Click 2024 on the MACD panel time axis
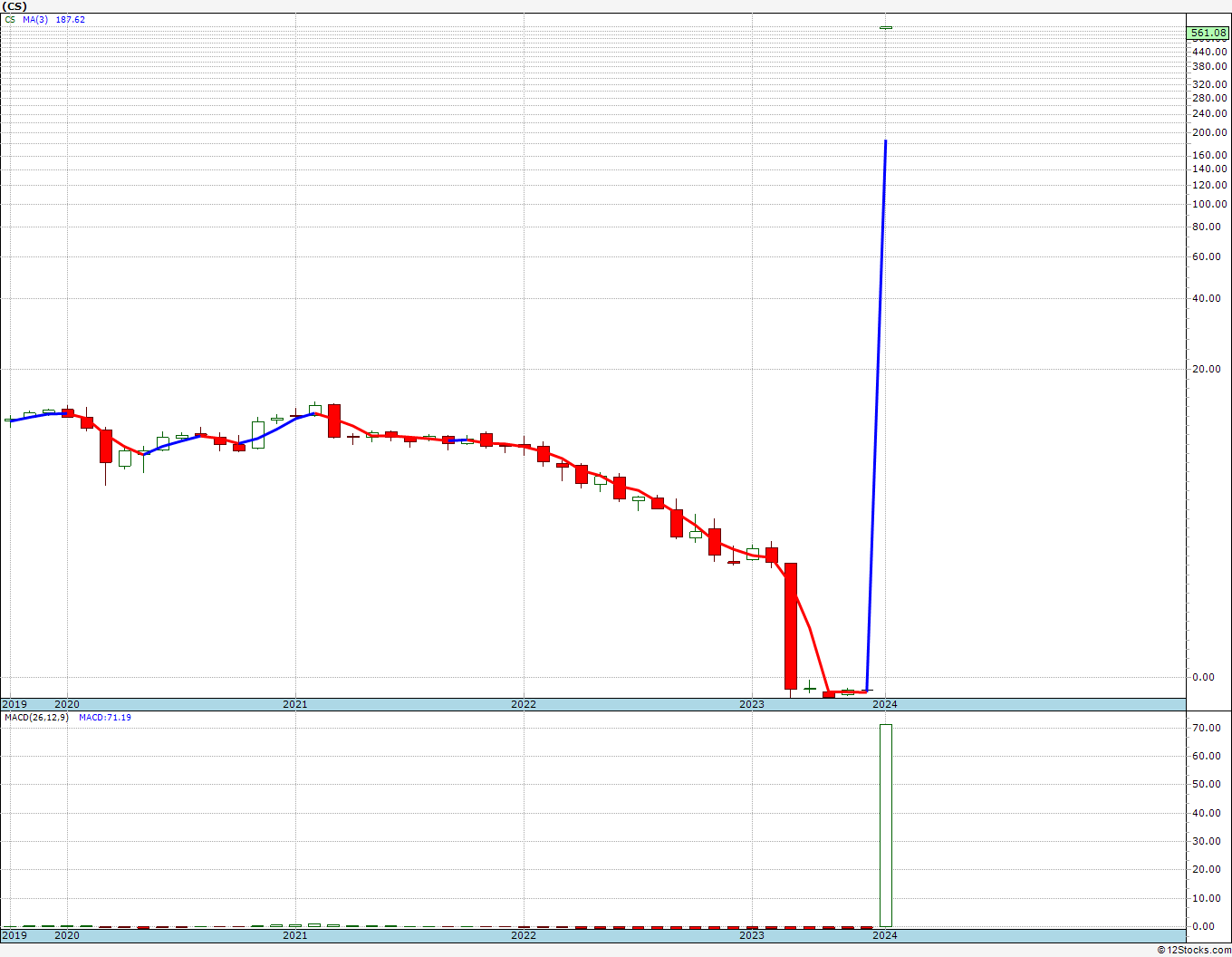This screenshot has height=957, width=1232. [885, 934]
